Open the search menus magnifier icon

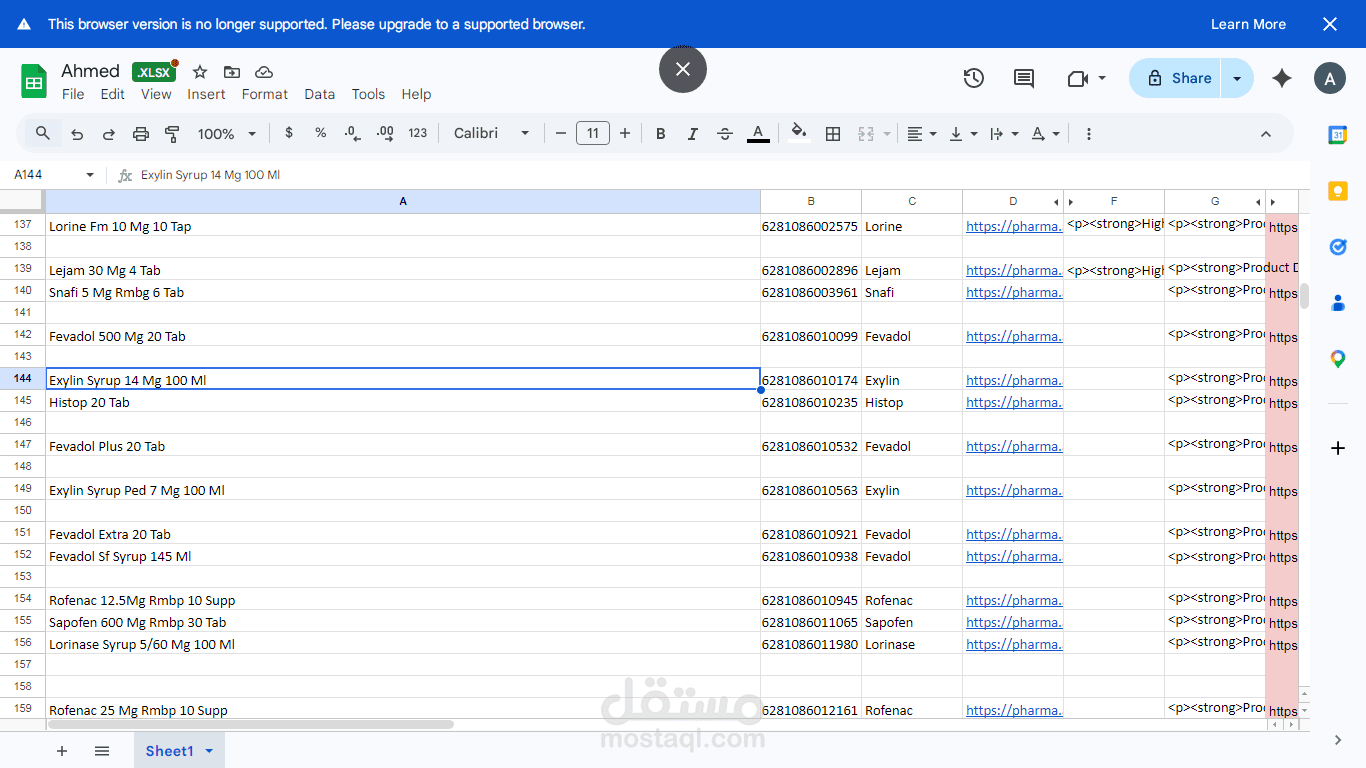tap(42, 133)
